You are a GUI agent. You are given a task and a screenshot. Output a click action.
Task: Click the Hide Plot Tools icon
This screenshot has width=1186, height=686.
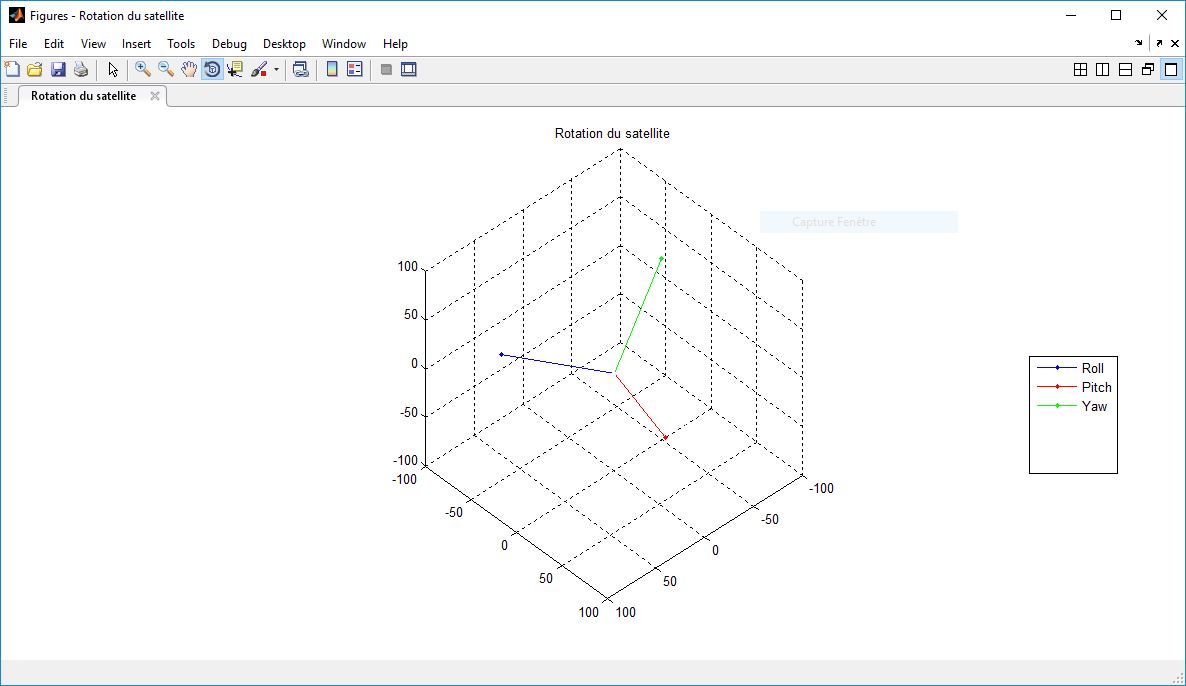point(386,70)
